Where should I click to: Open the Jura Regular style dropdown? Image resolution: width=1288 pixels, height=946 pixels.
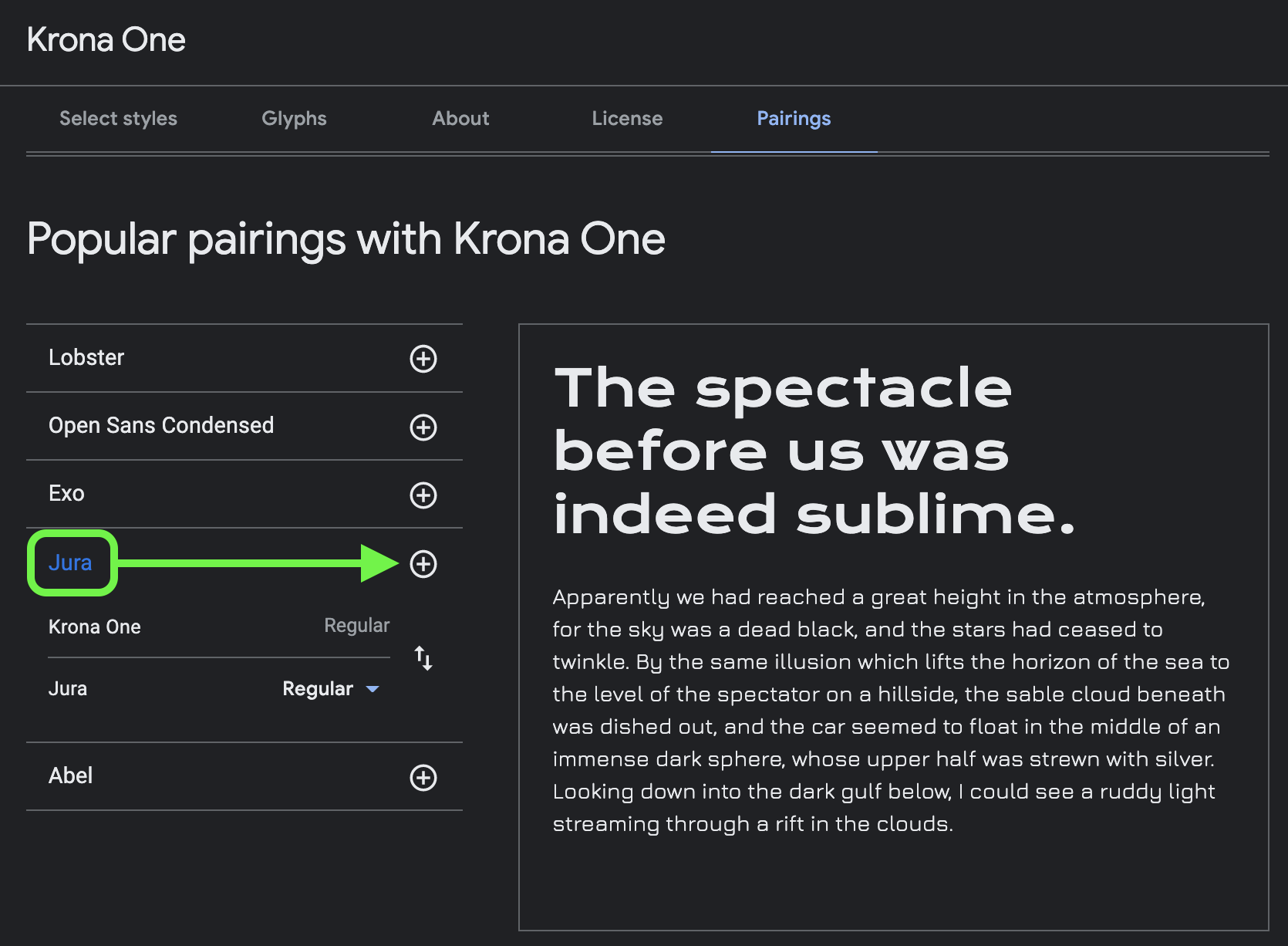point(331,688)
